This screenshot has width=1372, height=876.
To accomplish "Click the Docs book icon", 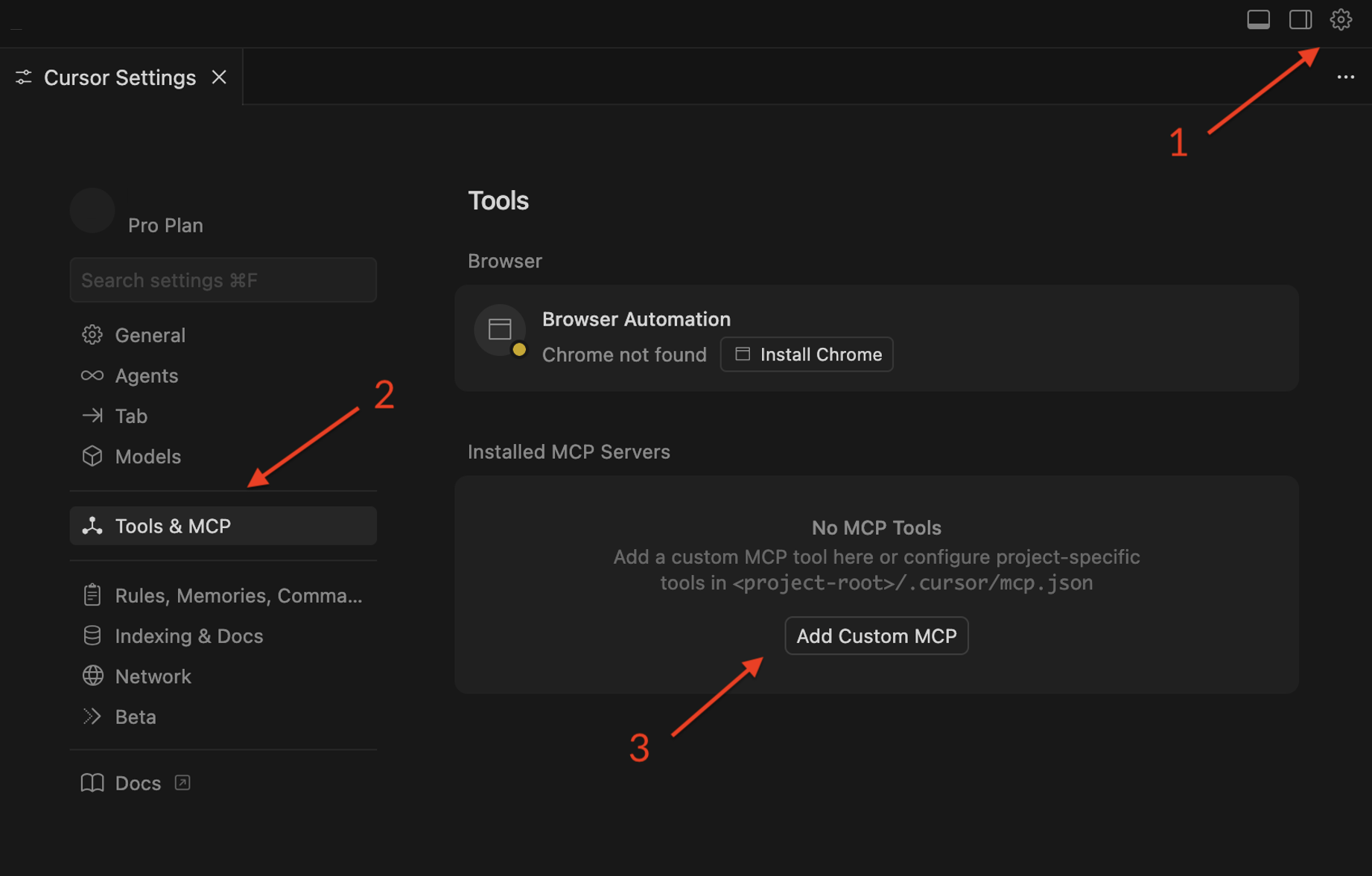I will [92, 783].
